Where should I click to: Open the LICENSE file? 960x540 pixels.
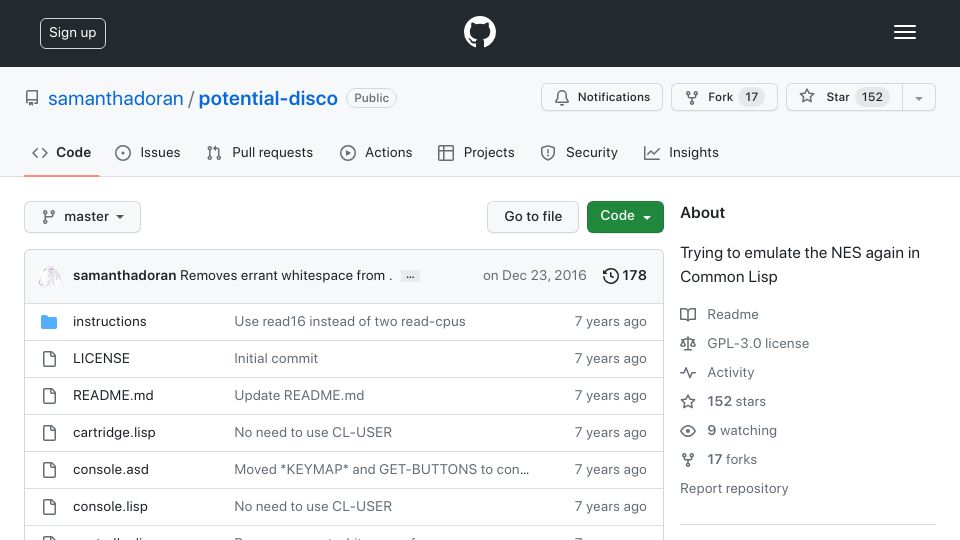tap(101, 359)
